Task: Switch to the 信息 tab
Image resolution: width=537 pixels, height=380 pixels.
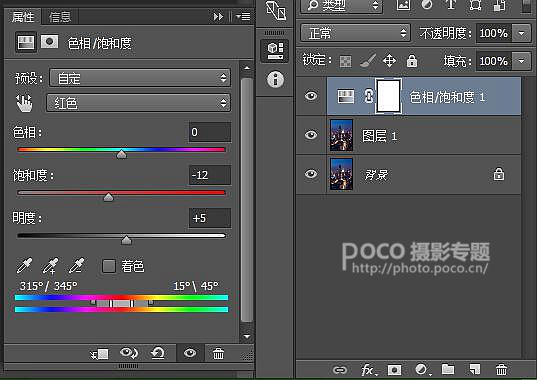Action: click(60, 16)
